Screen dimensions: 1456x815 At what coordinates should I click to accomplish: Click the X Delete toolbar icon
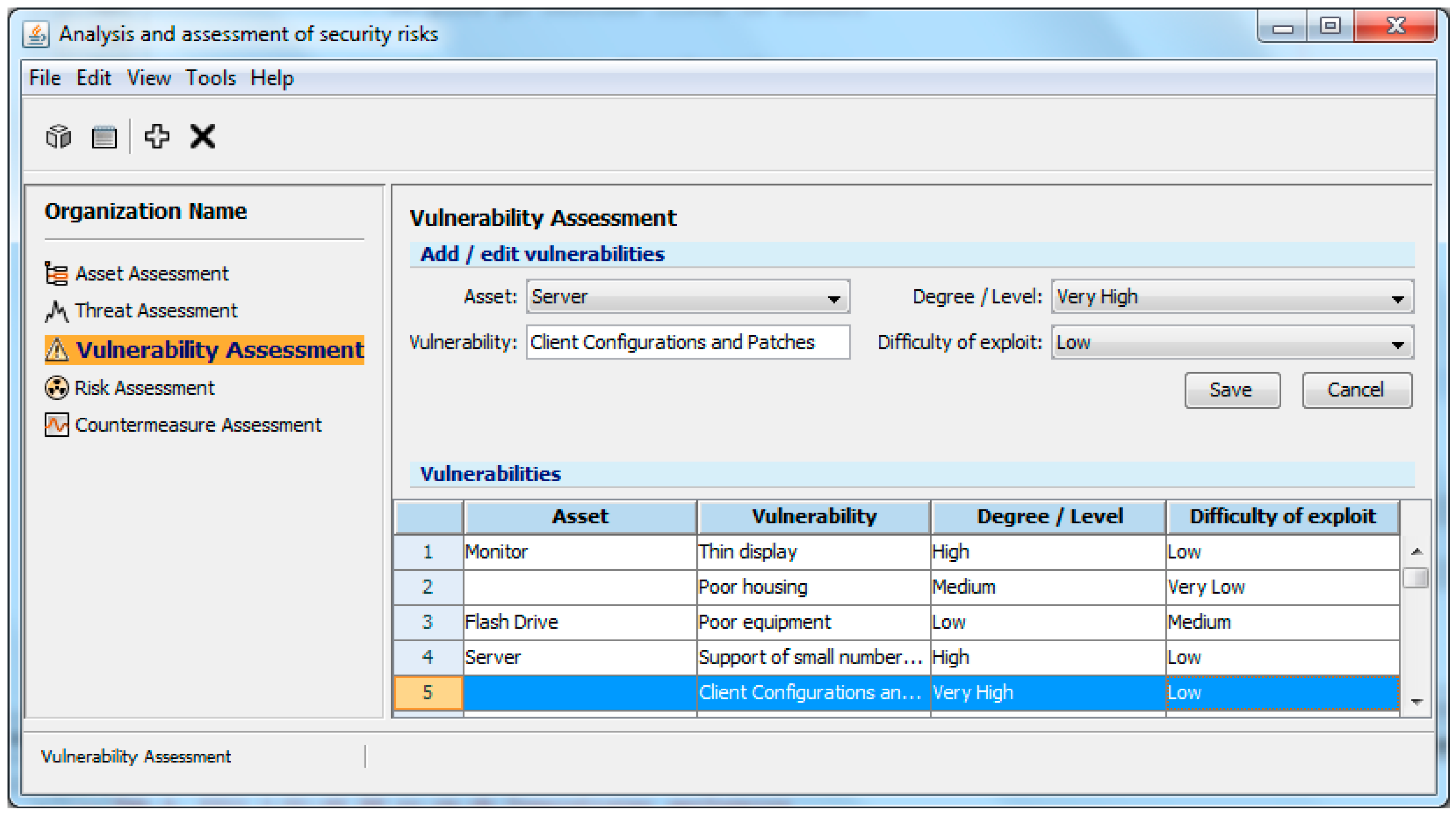202,136
